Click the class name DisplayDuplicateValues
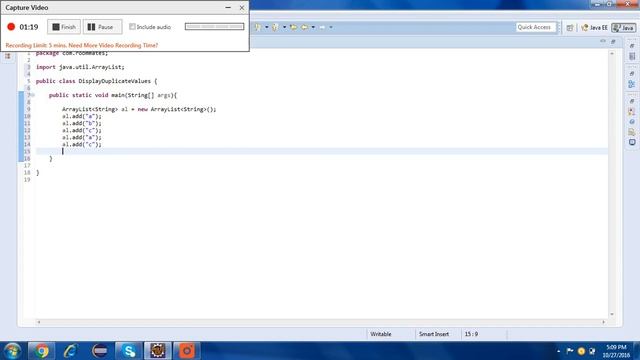The width and height of the screenshot is (640, 360). [114, 81]
